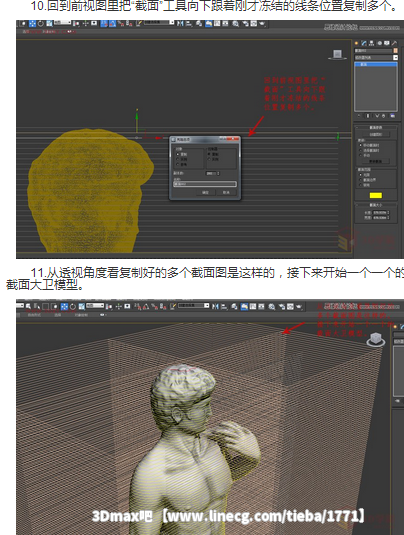Click yellow section color swatch
404x535 pixels.
(x=376, y=196)
